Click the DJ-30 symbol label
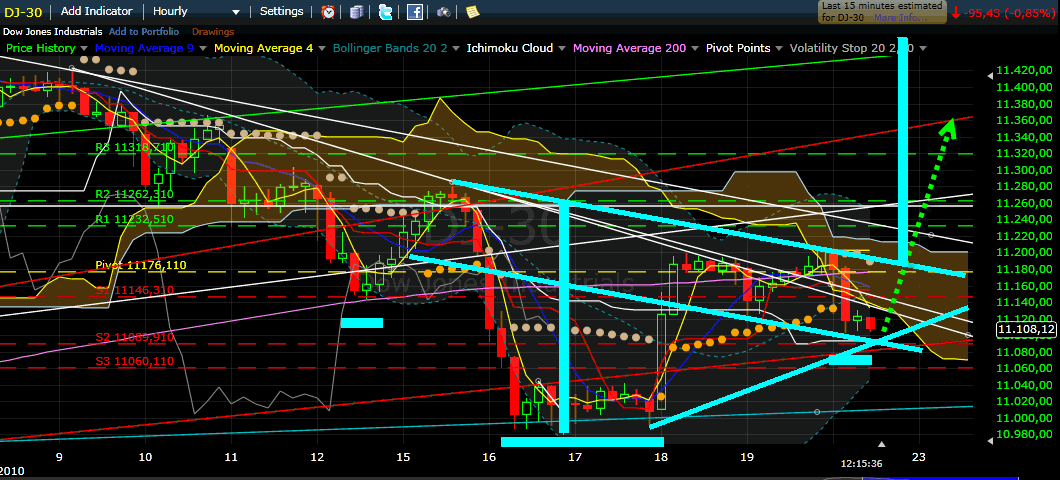The width and height of the screenshot is (1060, 480). click(24, 11)
